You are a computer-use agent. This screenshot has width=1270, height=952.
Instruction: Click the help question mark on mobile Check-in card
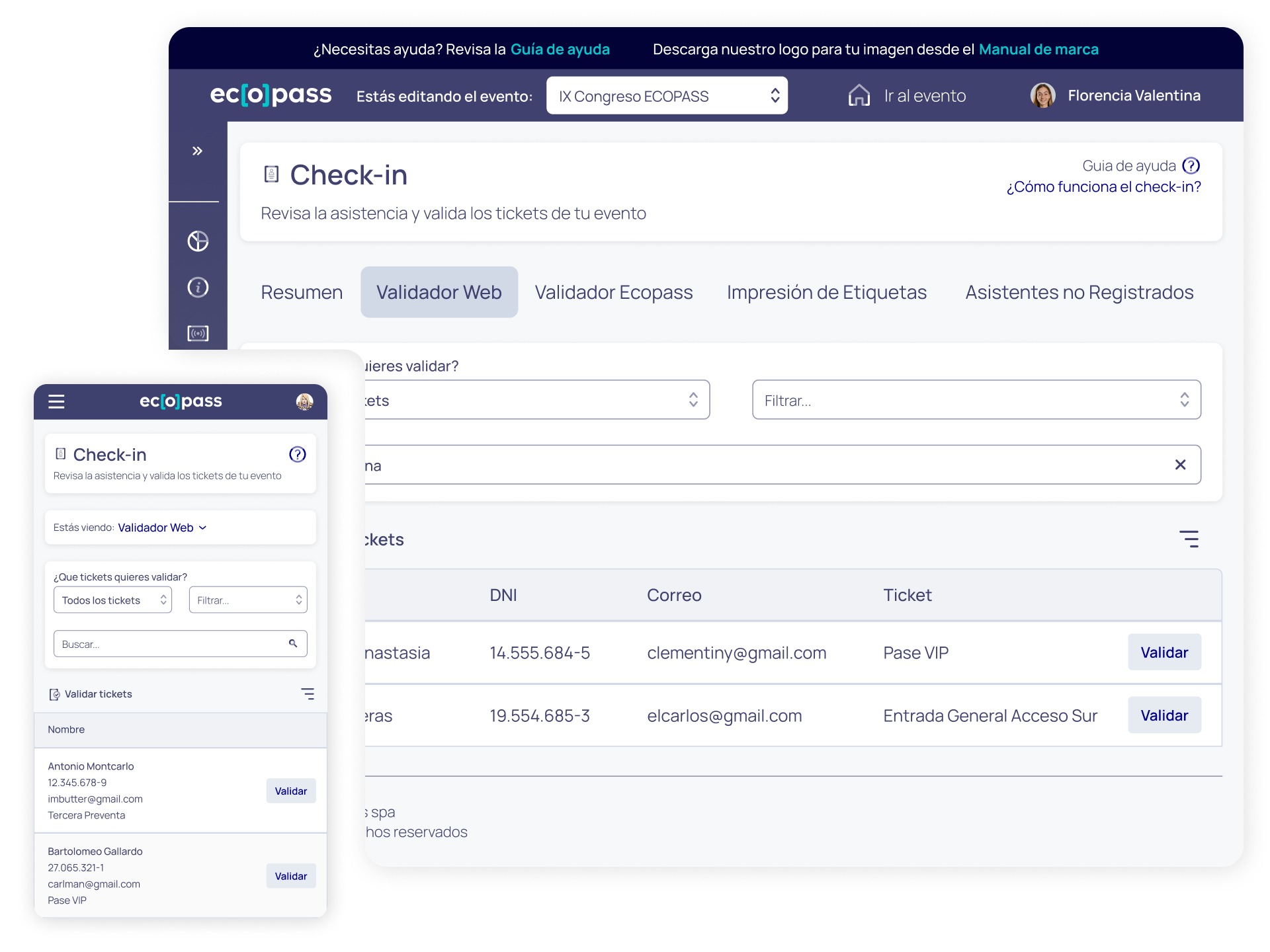[x=298, y=454]
